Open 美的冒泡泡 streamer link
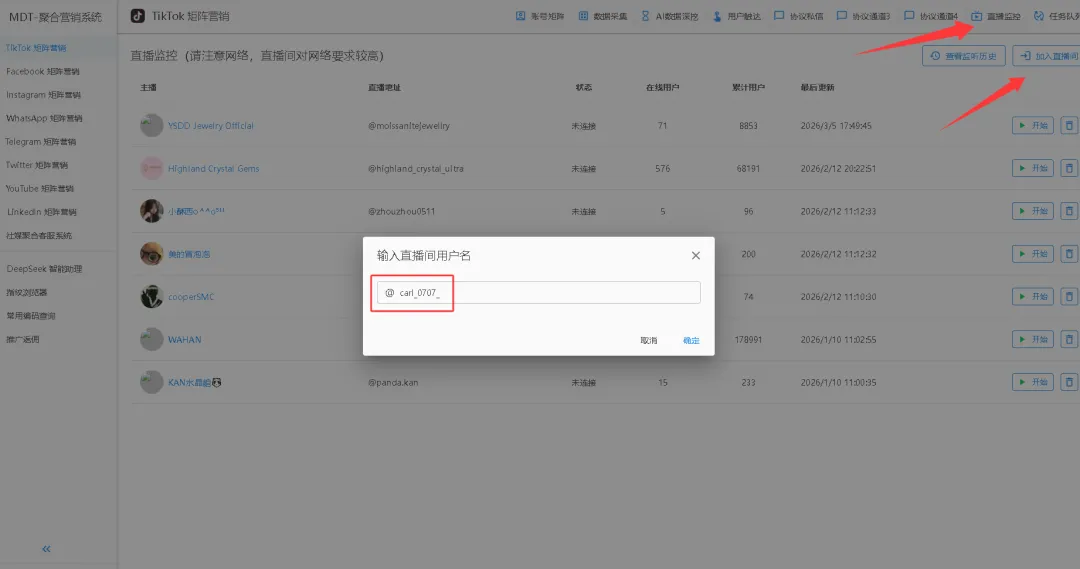The height and width of the screenshot is (569, 1080). [189, 254]
